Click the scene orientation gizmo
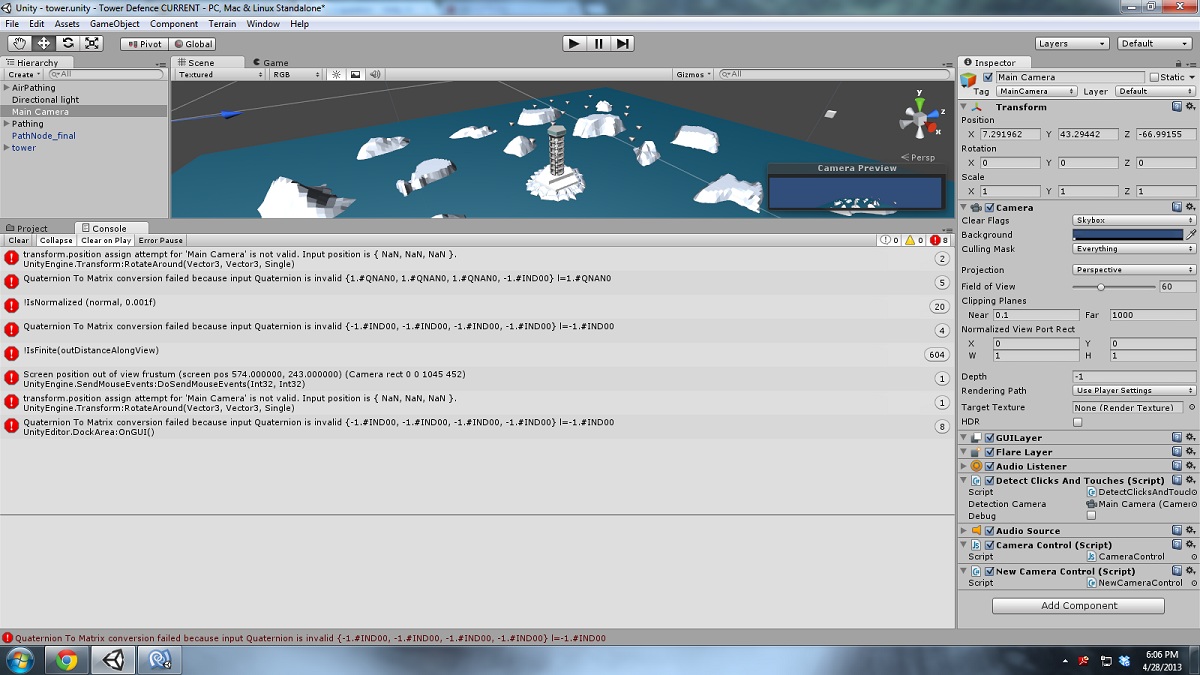Image resolution: width=1200 pixels, height=675 pixels. point(921,118)
